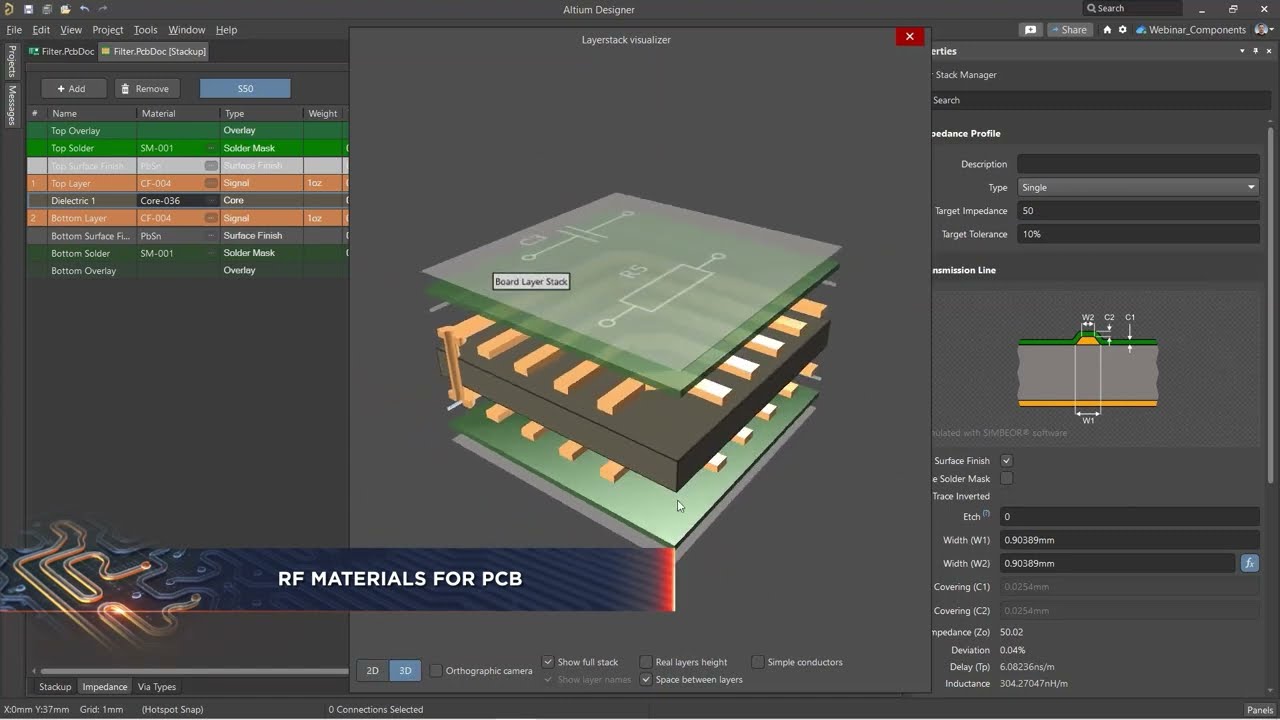Select the S50 impedance profile
The width and height of the screenshot is (1280, 720).
[245, 89]
